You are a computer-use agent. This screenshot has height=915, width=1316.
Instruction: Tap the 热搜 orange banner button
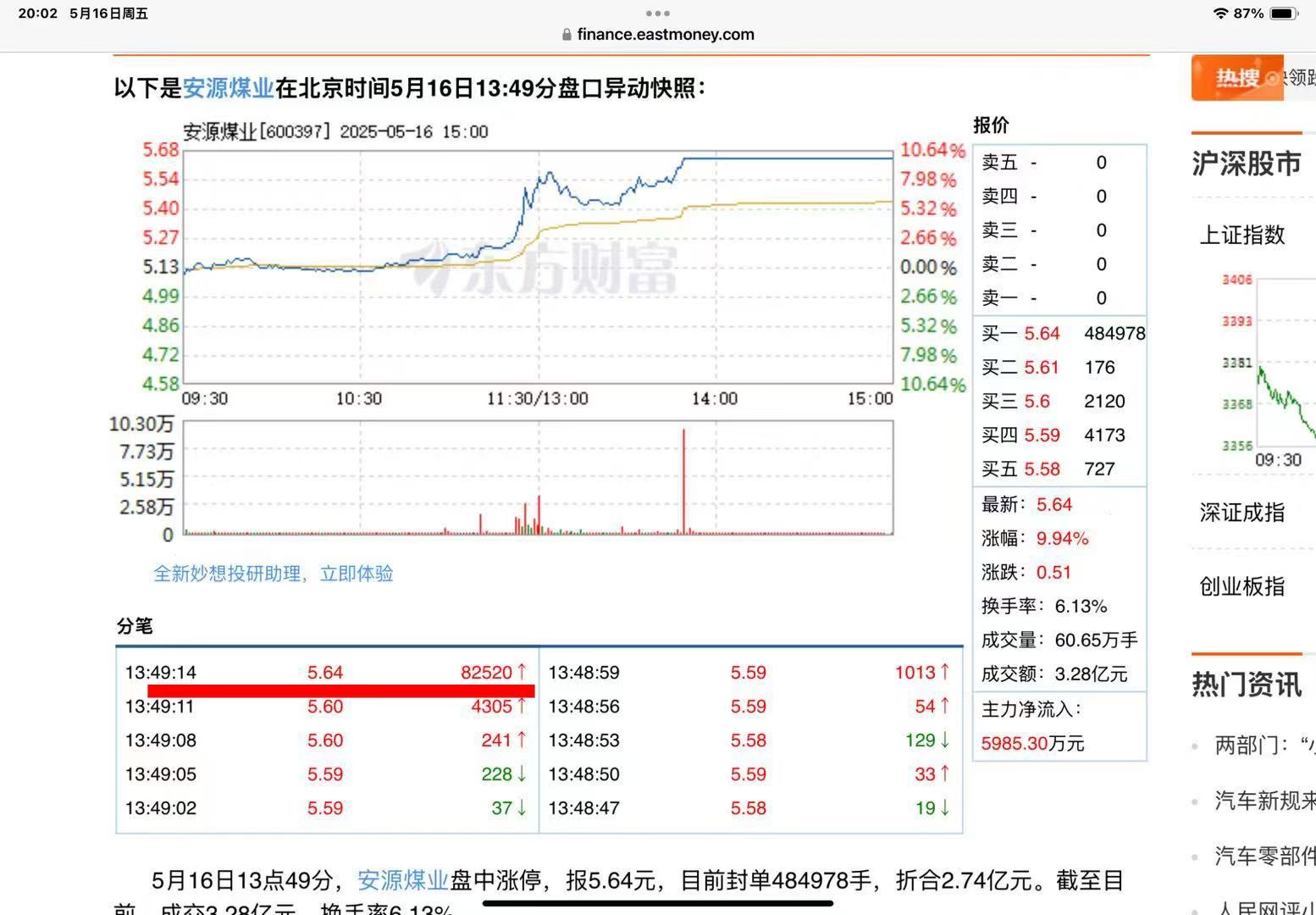[1237, 78]
